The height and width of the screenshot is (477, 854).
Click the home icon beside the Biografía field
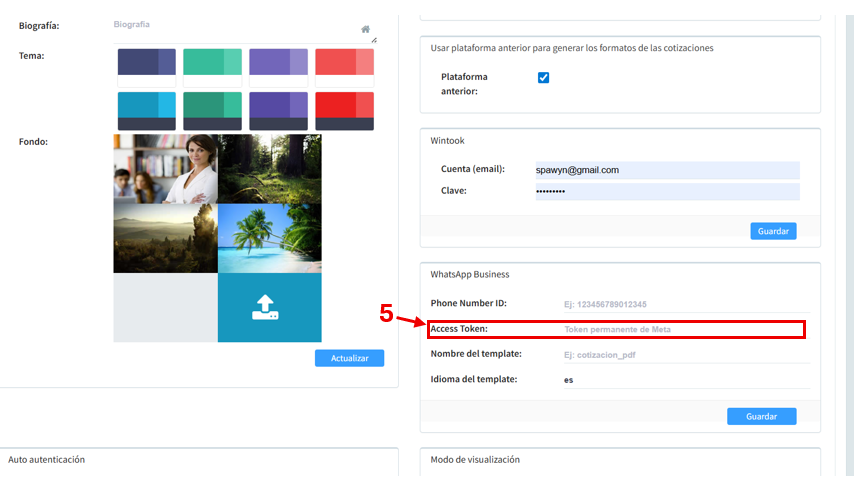pyautogui.click(x=366, y=29)
